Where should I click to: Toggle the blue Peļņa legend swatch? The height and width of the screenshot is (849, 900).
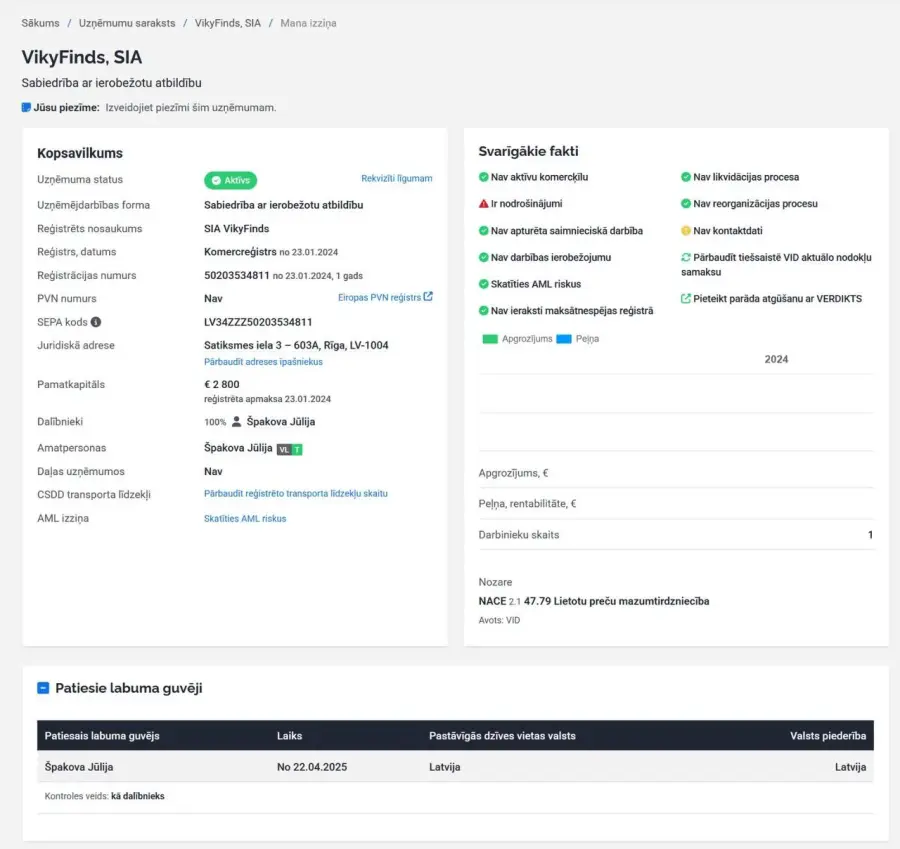(564, 339)
